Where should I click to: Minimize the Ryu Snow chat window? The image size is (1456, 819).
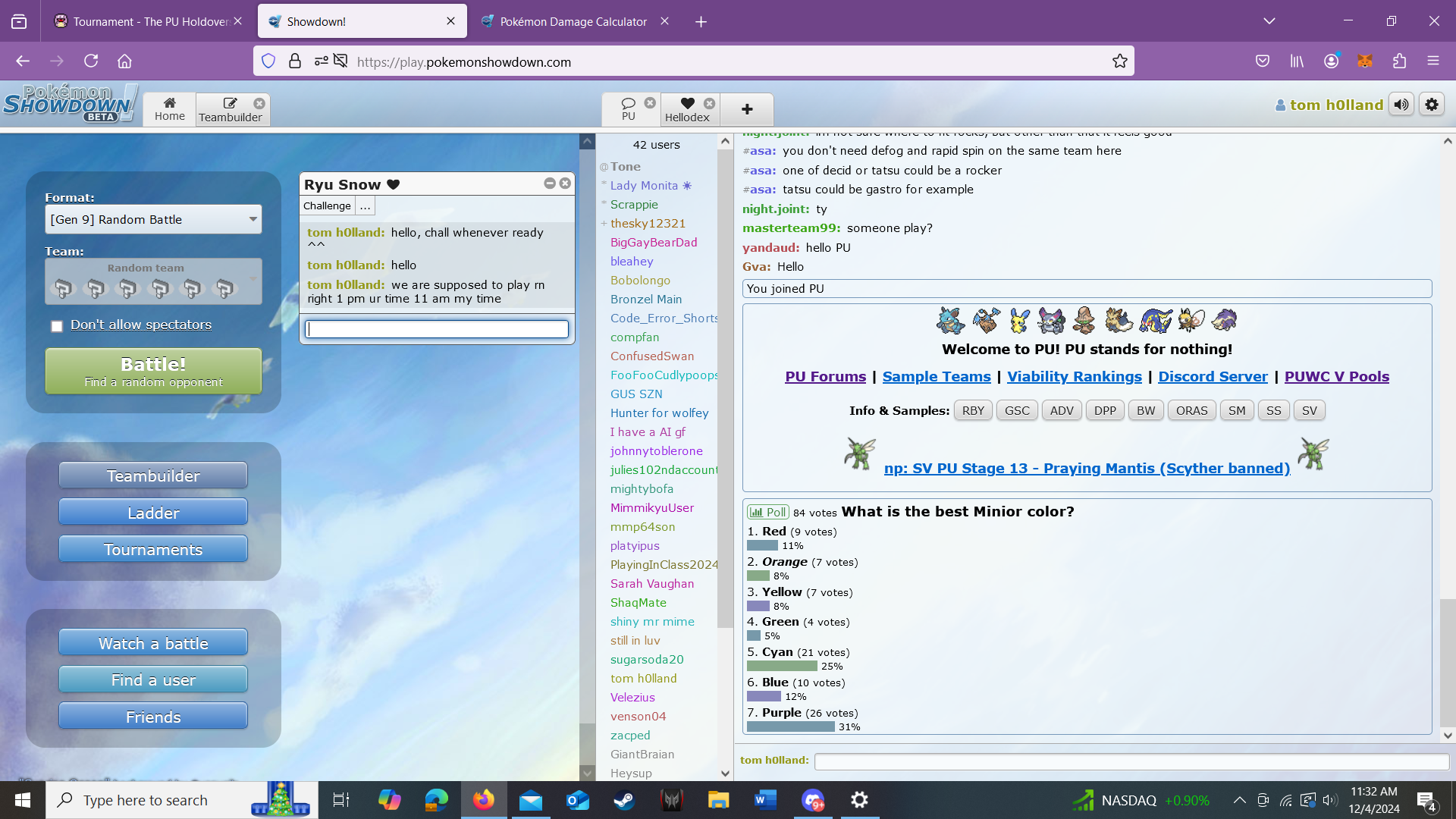550,184
